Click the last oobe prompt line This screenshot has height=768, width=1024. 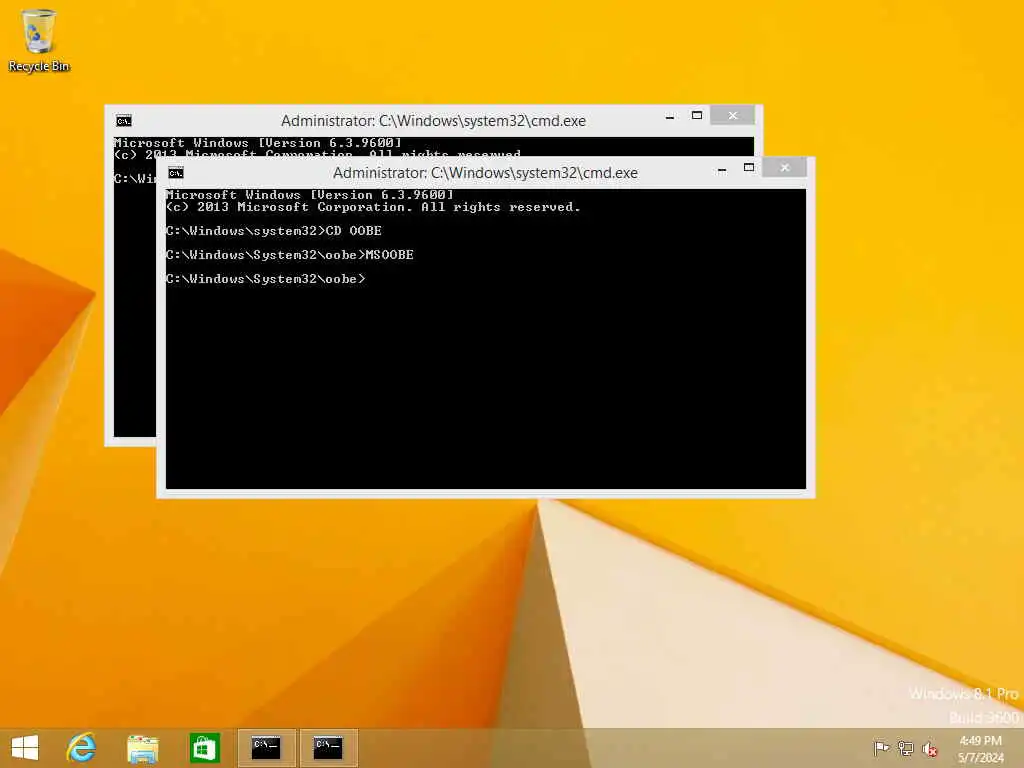point(265,279)
